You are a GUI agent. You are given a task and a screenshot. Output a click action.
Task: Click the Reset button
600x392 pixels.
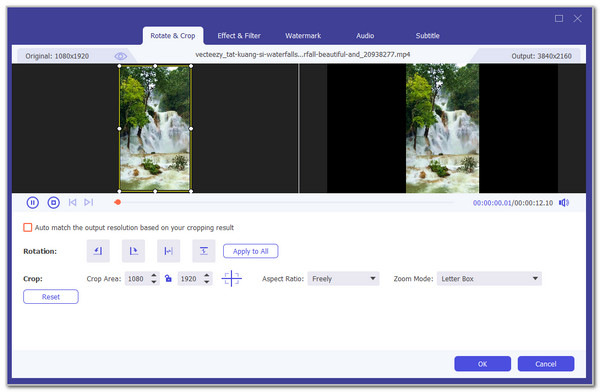tap(51, 297)
